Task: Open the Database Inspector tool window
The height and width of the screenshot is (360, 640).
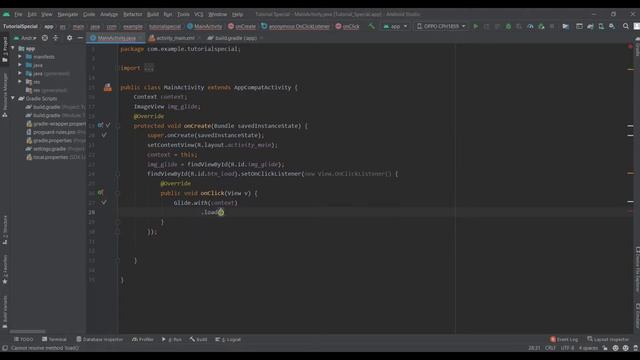Action: (x=100, y=339)
